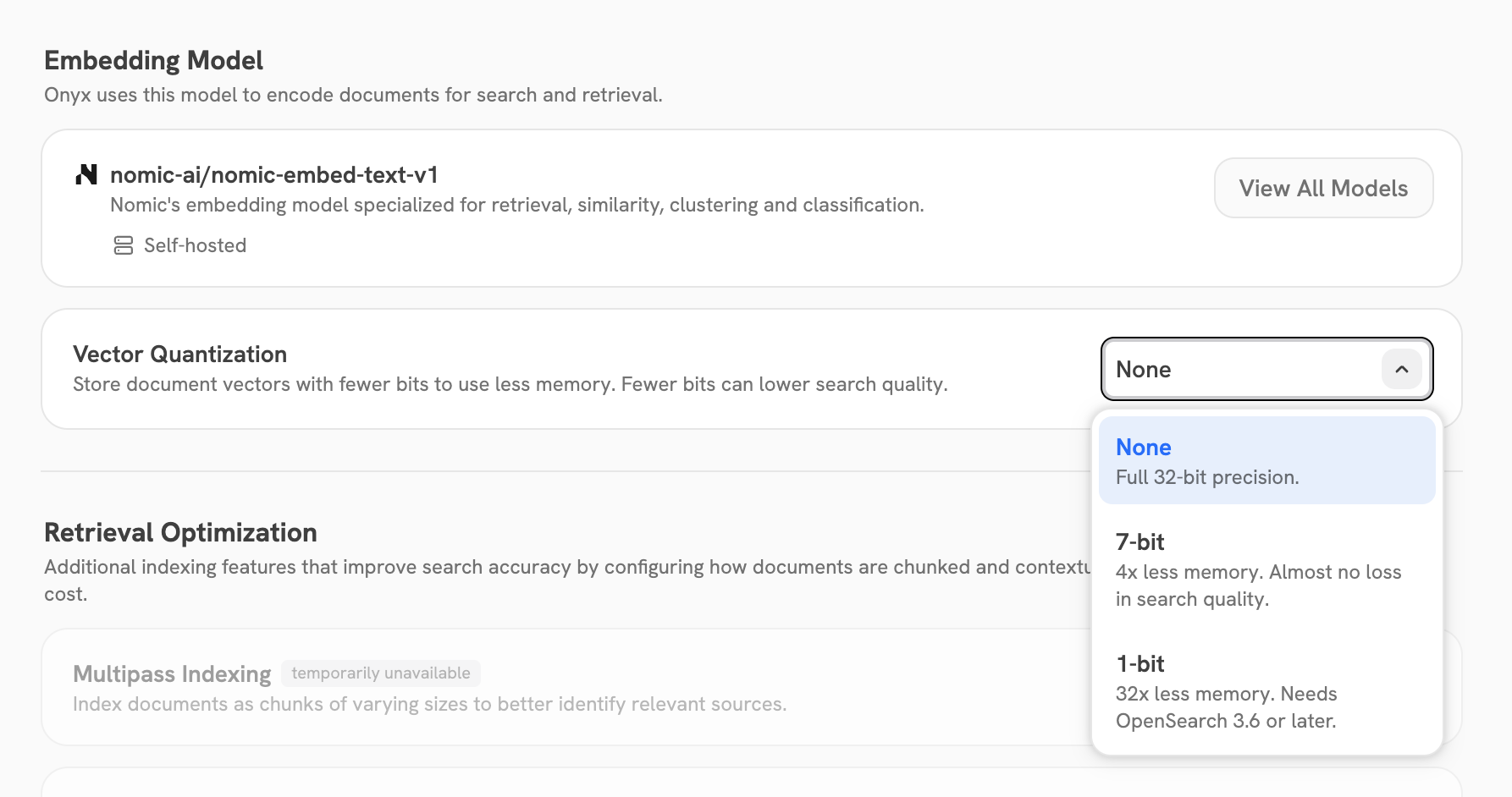The width and height of the screenshot is (1512, 797).
Task: Click the Multipass Indexing title
Action: point(172,673)
